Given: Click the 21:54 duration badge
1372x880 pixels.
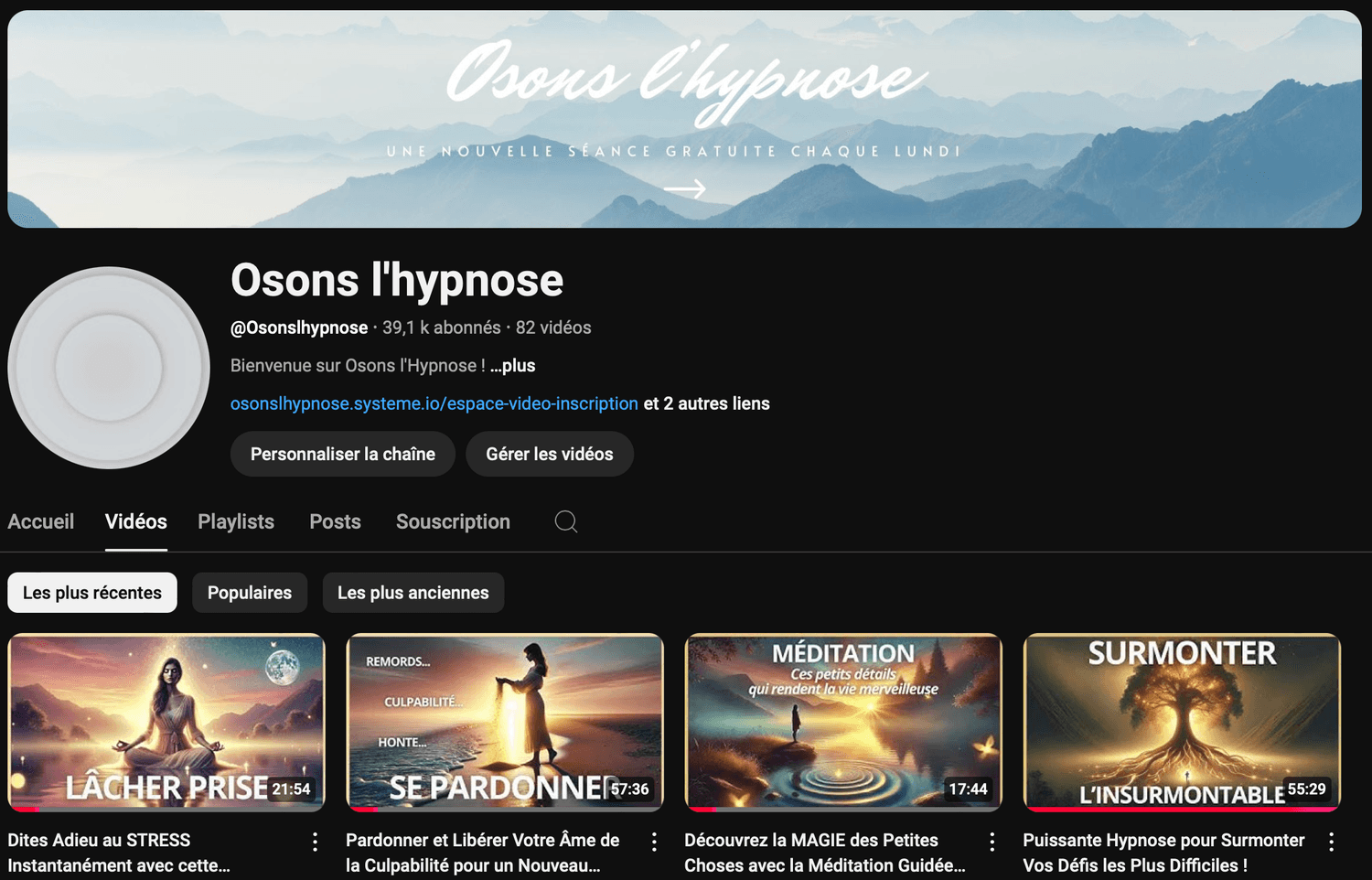Looking at the screenshot, I should (x=292, y=789).
